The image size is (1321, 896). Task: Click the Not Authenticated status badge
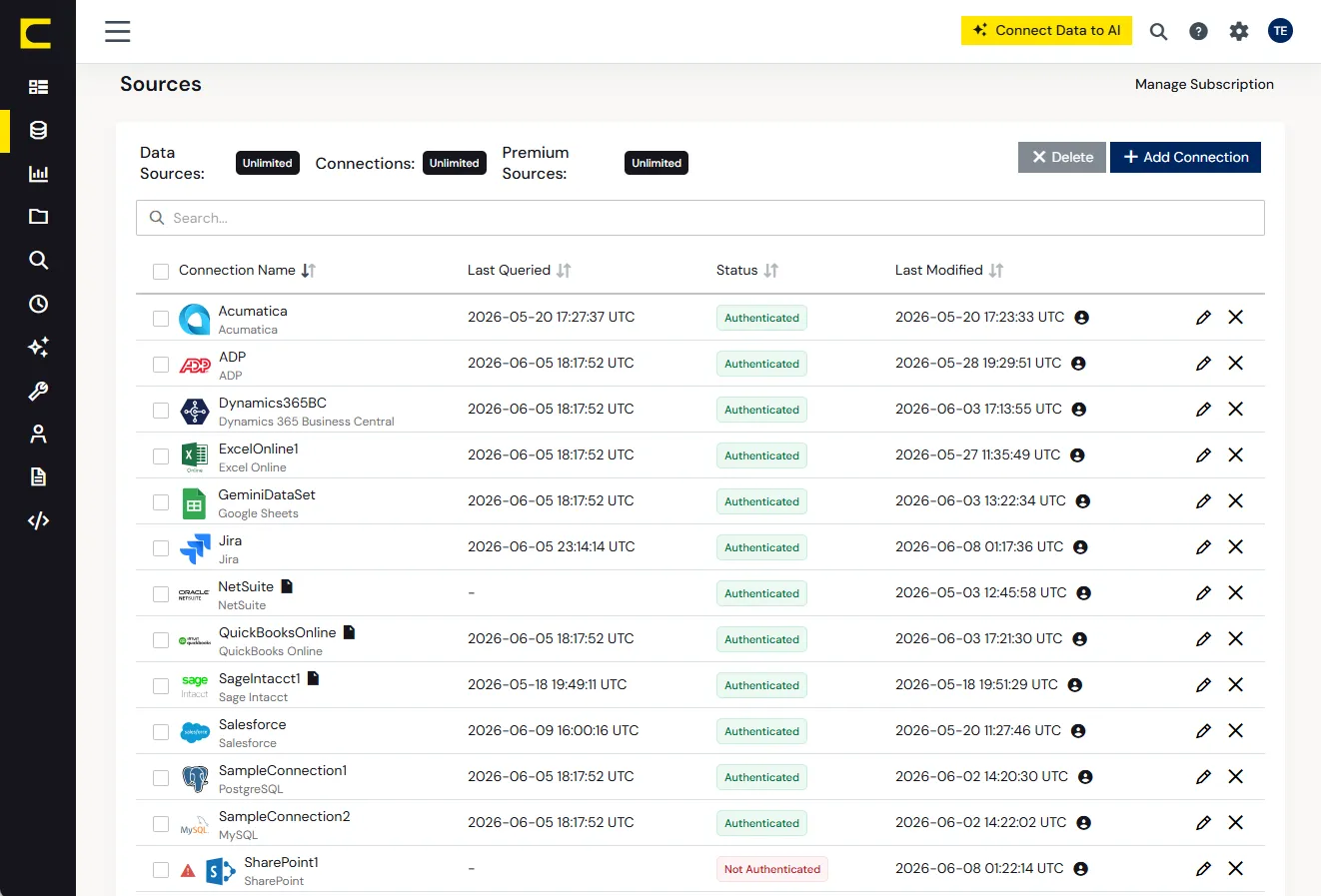(772, 869)
